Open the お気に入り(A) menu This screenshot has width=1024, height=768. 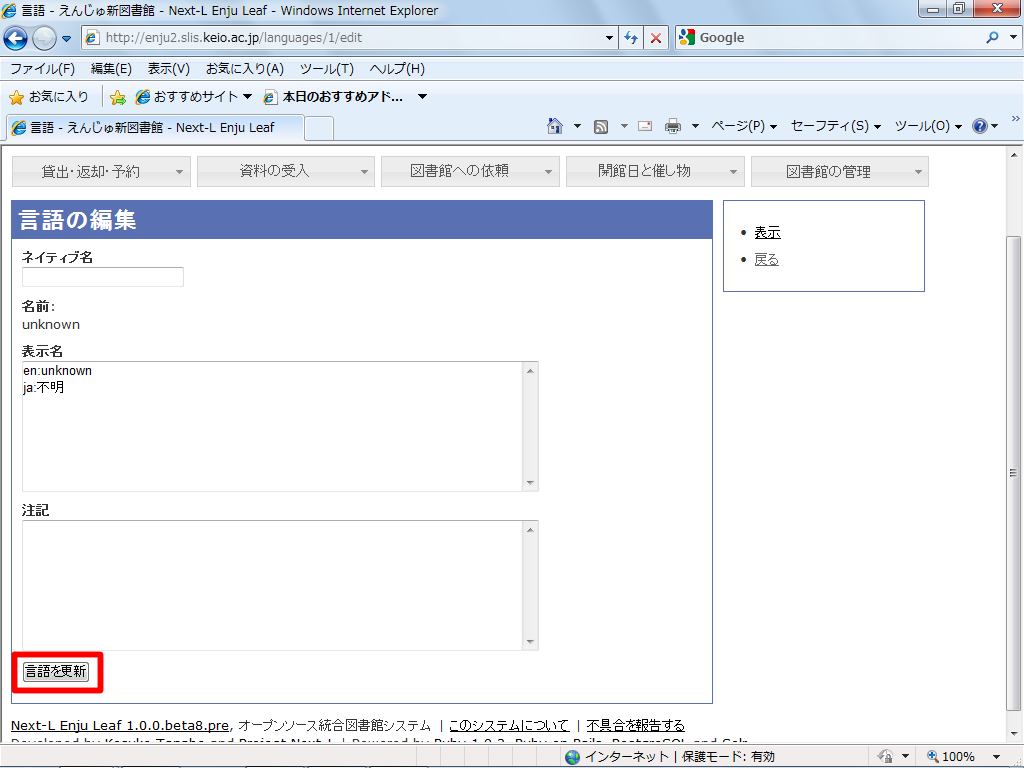coord(245,69)
